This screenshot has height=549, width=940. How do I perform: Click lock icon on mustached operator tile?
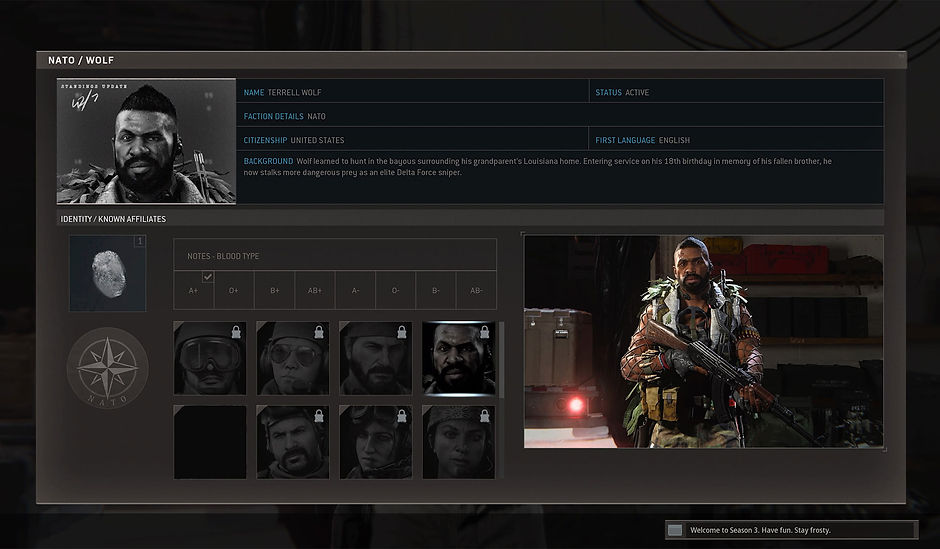tap(319, 415)
